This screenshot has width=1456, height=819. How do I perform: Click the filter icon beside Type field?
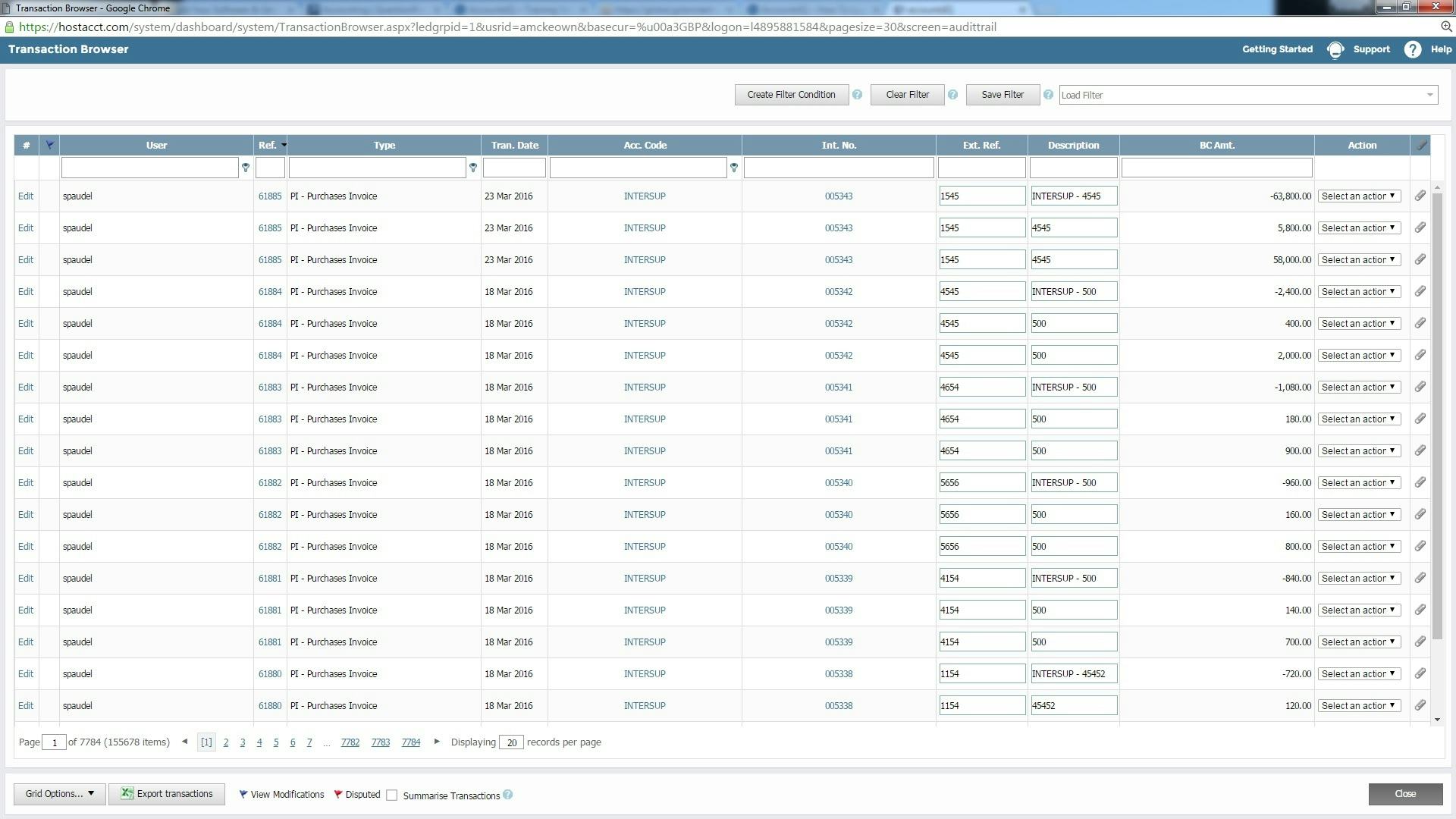pos(473,168)
